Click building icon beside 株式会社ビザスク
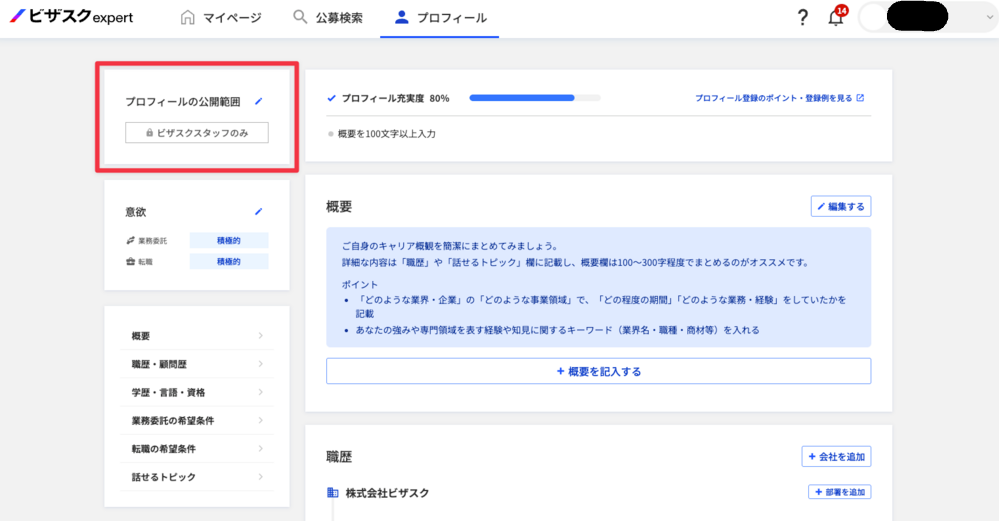 333,492
